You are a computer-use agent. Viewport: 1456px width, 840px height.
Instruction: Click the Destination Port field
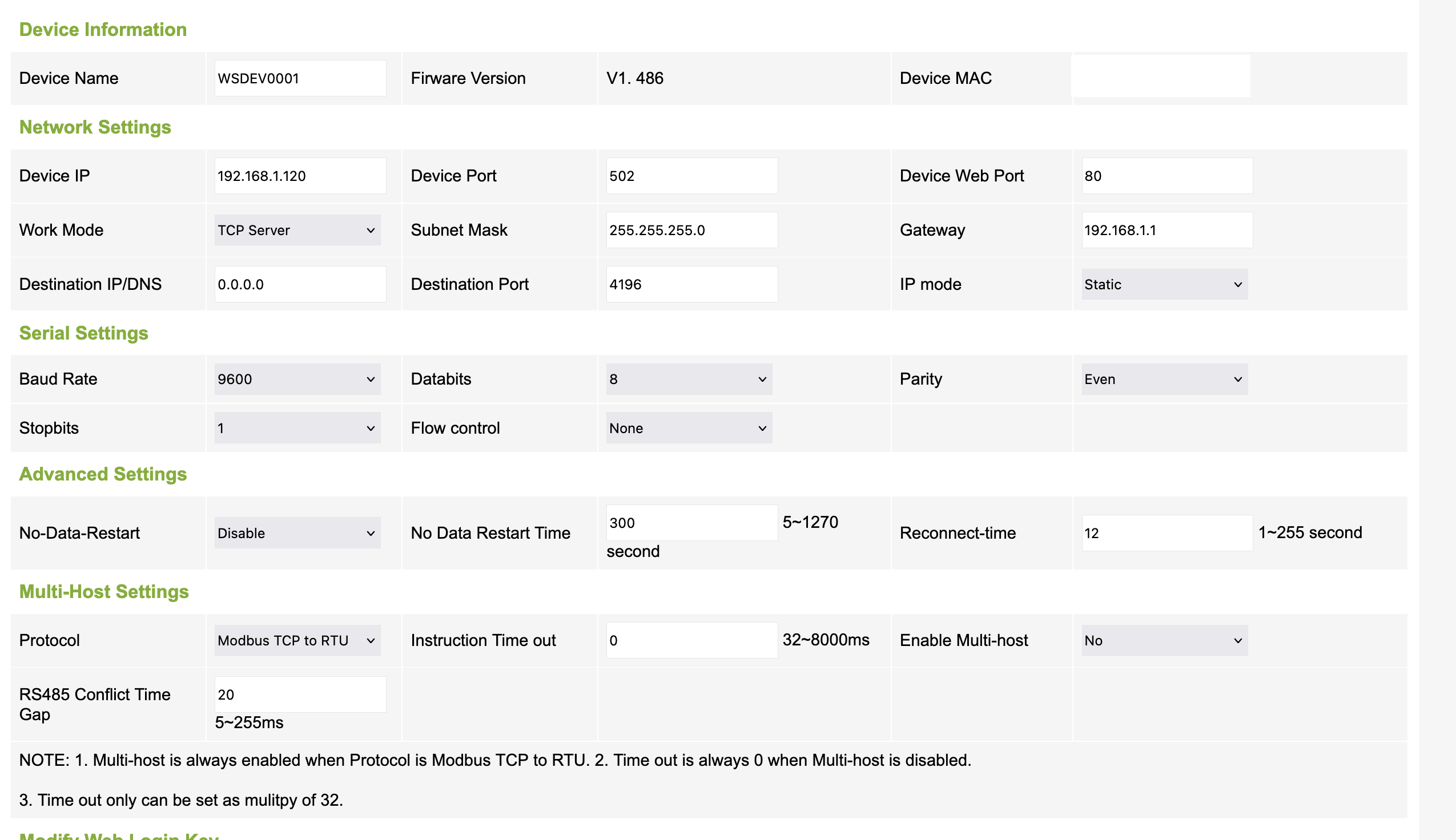click(x=691, y=284)
